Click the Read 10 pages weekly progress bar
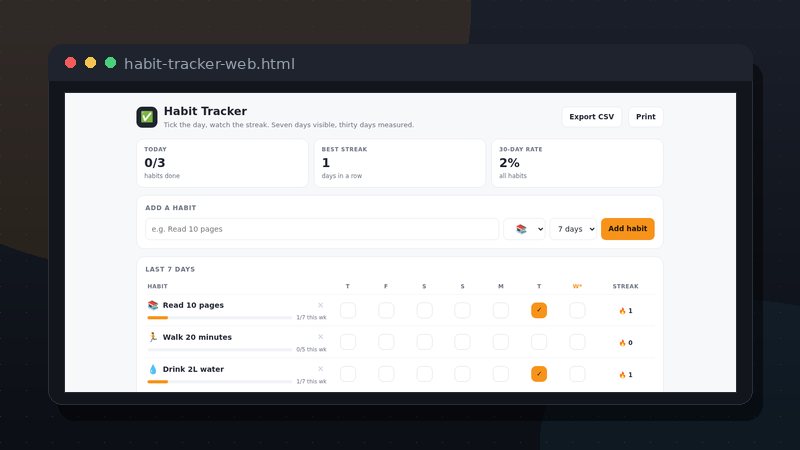The width and height of the screenshot is (800, 450). (x=219, y=318)
